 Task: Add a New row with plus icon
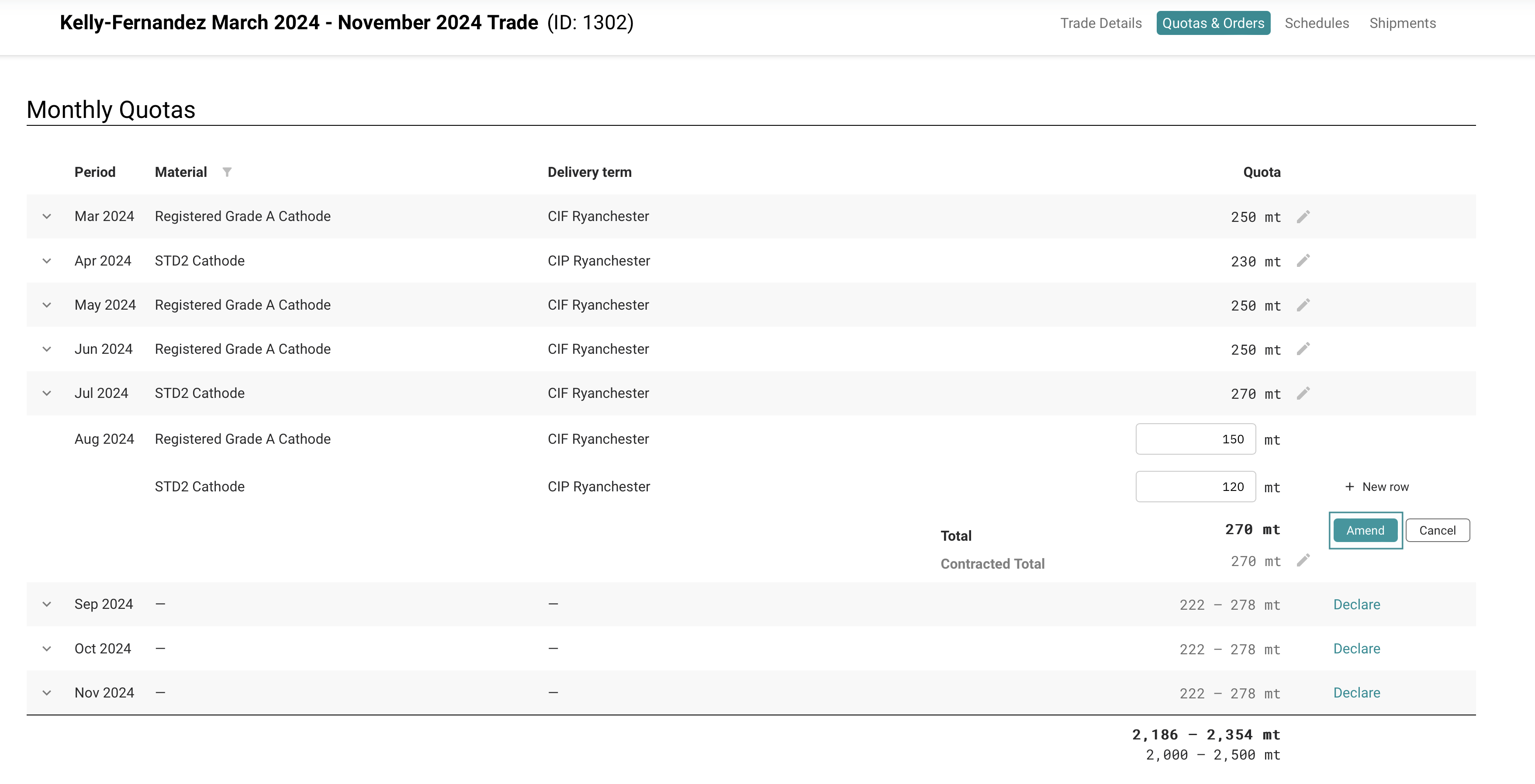coord(1376,487)
